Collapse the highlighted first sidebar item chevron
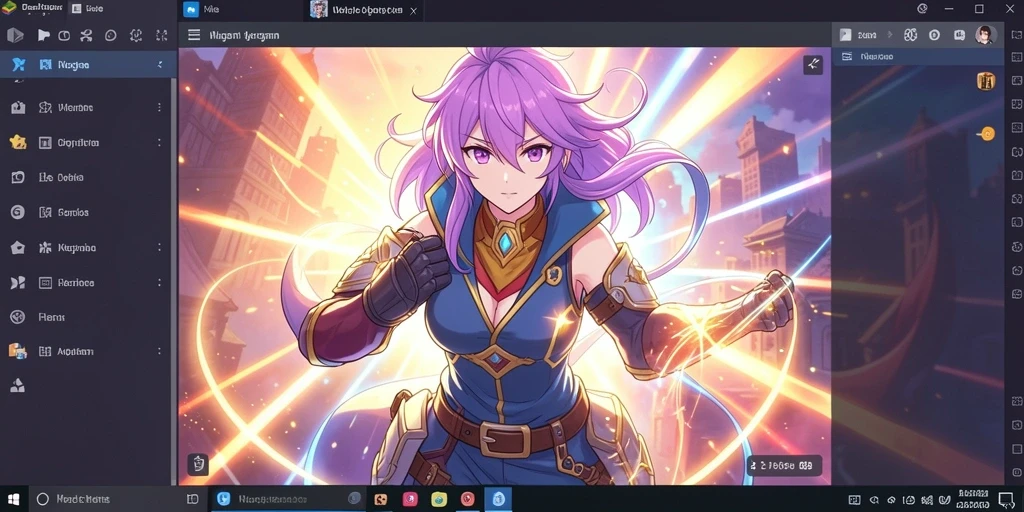Screen dimensions: 1024x512 pyautogui.click(x=160, y=65)
